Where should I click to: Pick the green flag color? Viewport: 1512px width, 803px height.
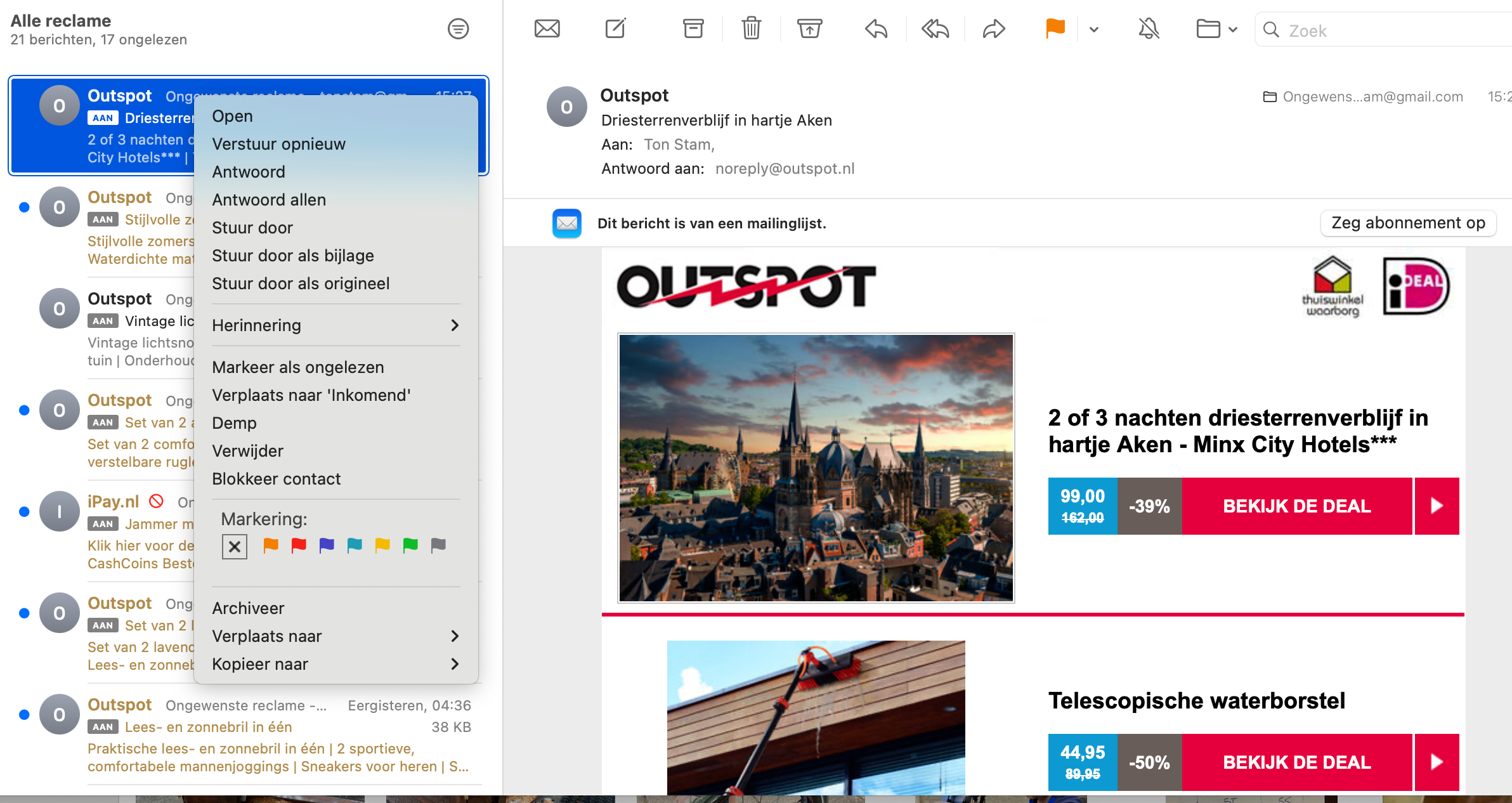410,545
